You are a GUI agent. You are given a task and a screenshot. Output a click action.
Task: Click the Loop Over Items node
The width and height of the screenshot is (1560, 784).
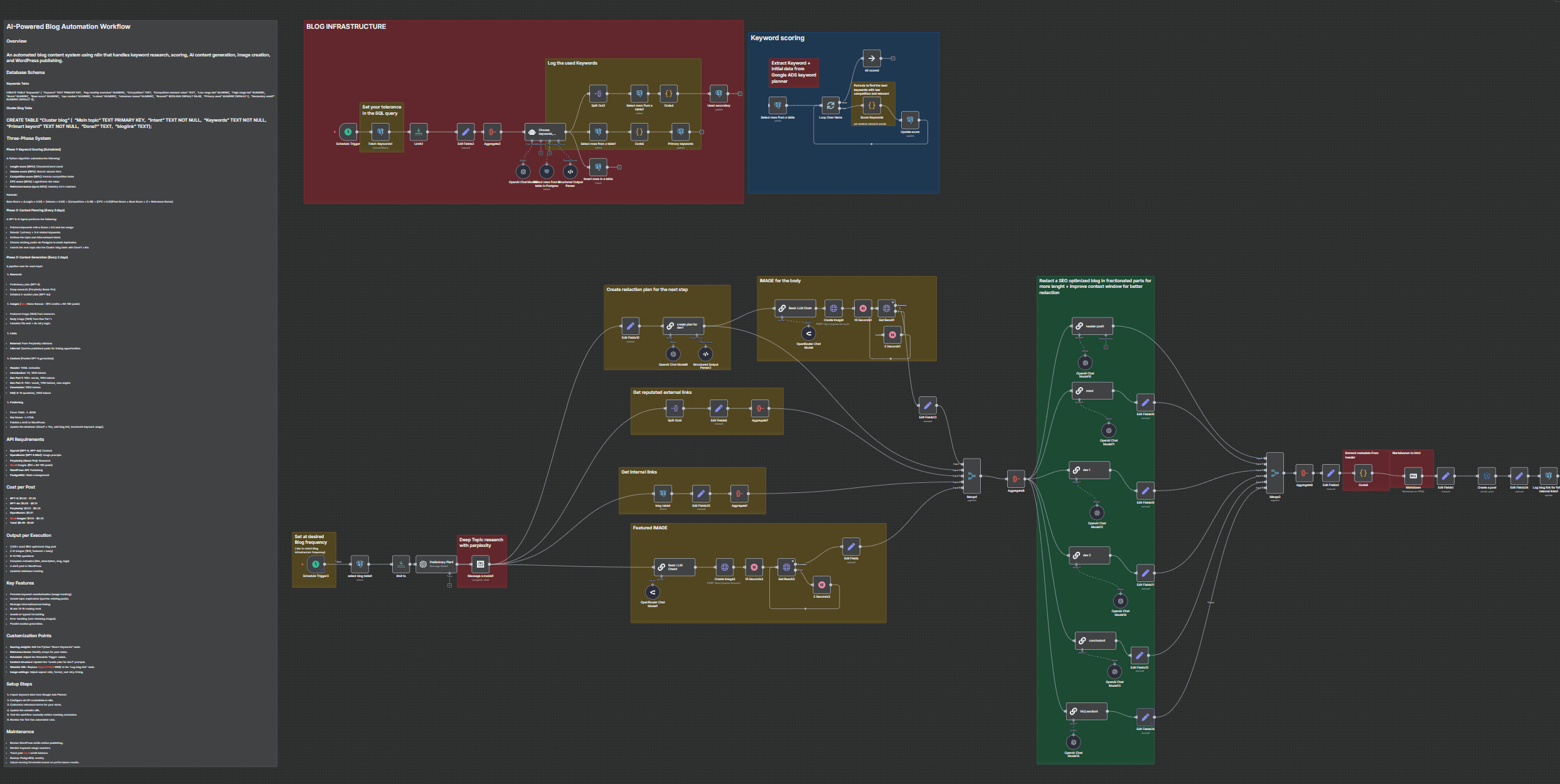pyautogui.click(x=830, y=105)
